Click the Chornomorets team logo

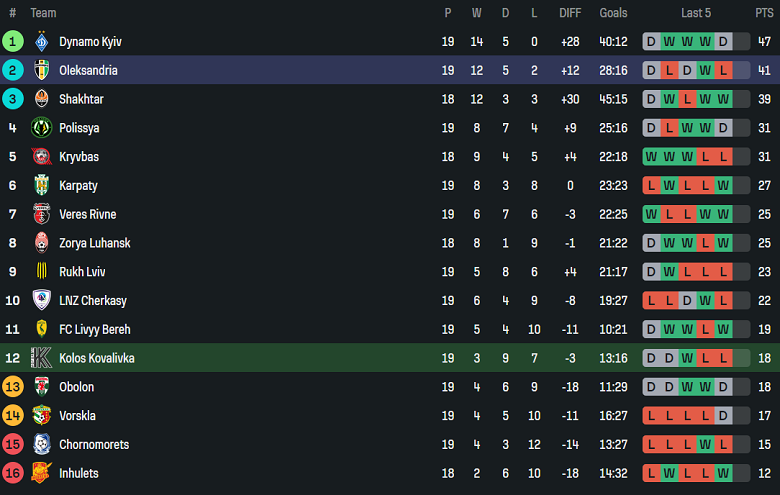[42, 444]
